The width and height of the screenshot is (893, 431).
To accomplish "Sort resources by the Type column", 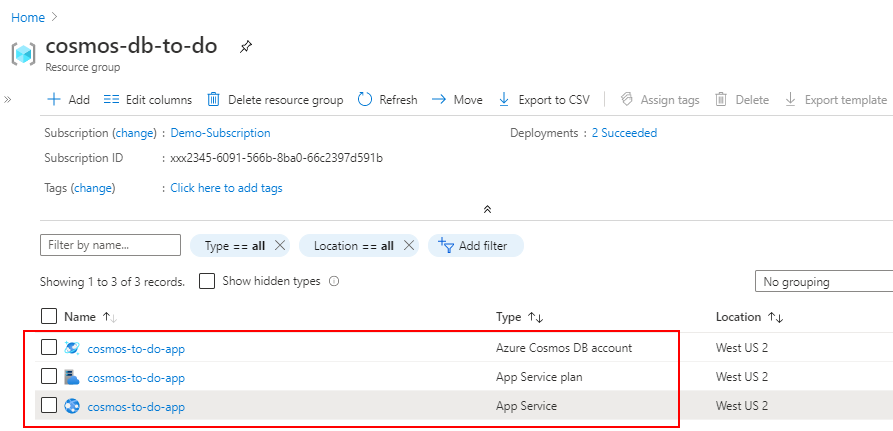I will pyautogui.click(x=535, y=317).
